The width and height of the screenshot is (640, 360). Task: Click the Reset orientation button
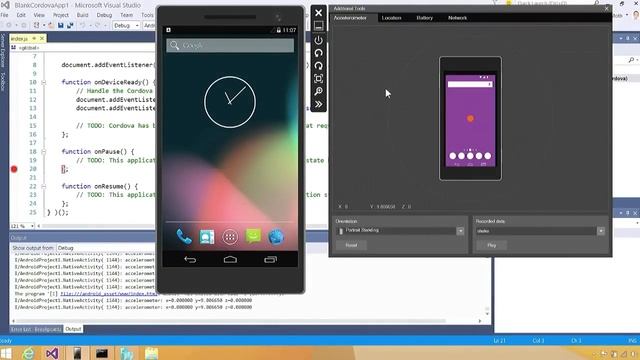[351, 245]
